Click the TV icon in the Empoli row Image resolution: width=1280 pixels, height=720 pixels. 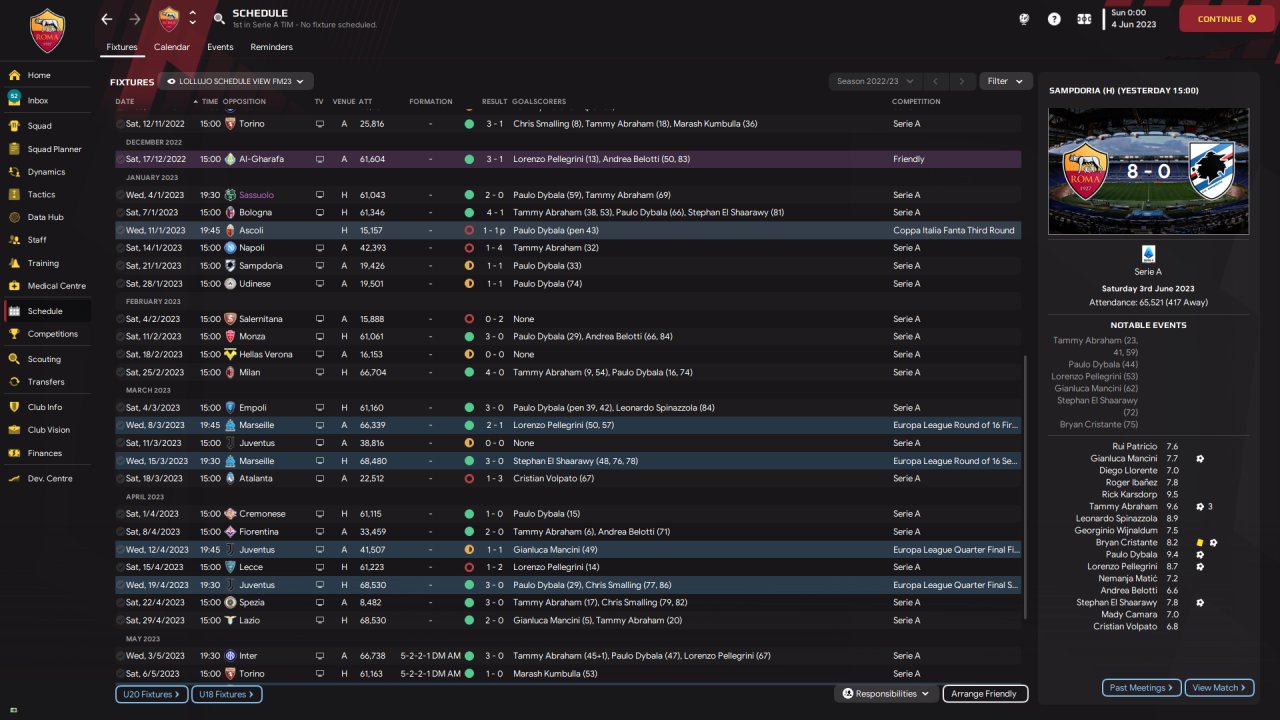click(x=320, y=408)
